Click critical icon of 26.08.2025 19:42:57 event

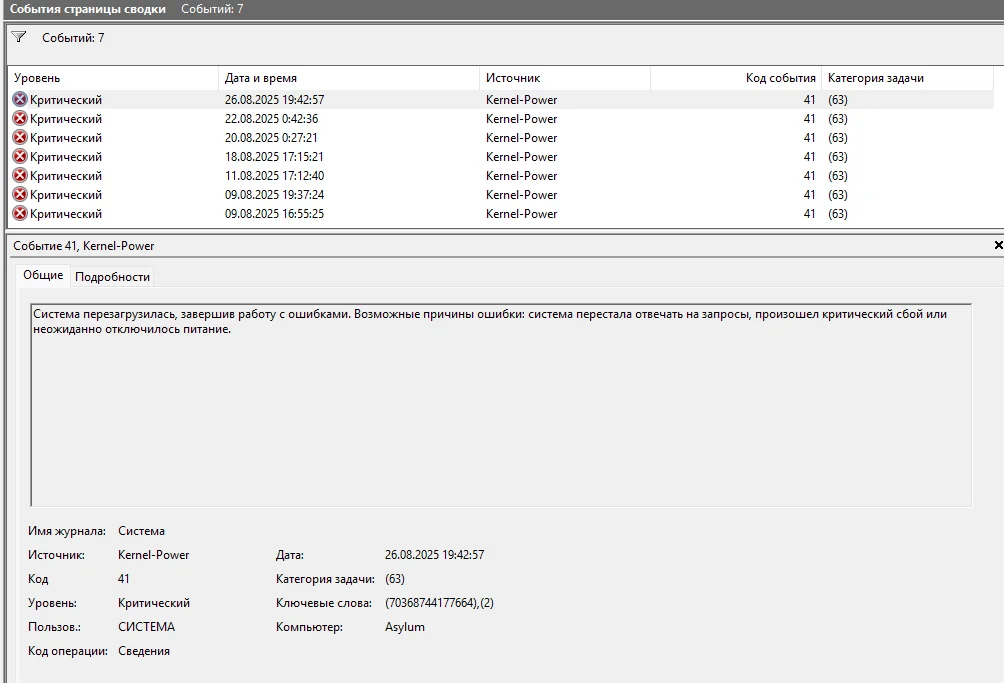(20, 100)
